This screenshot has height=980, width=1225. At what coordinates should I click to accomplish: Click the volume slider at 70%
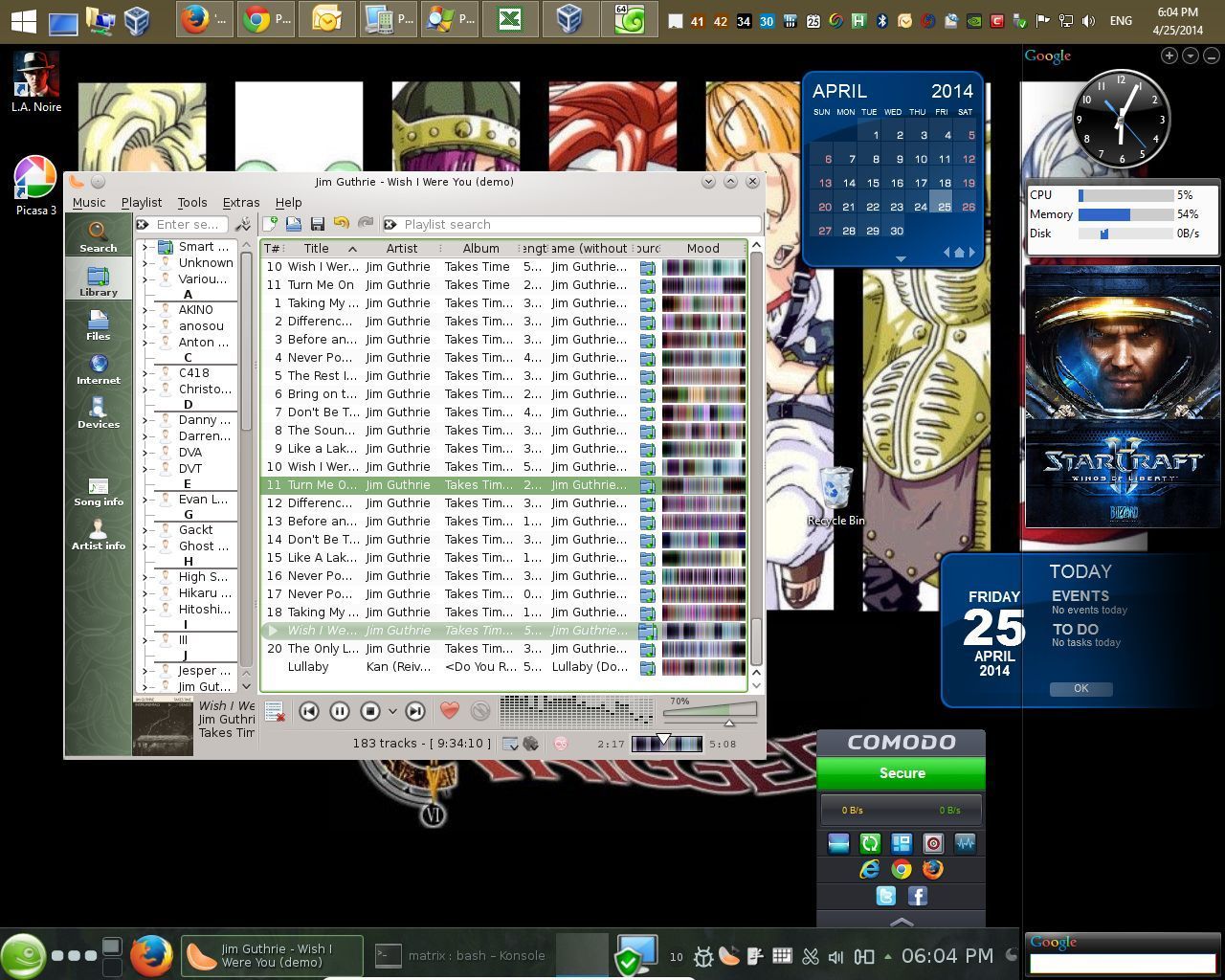[x=728, y=713]
